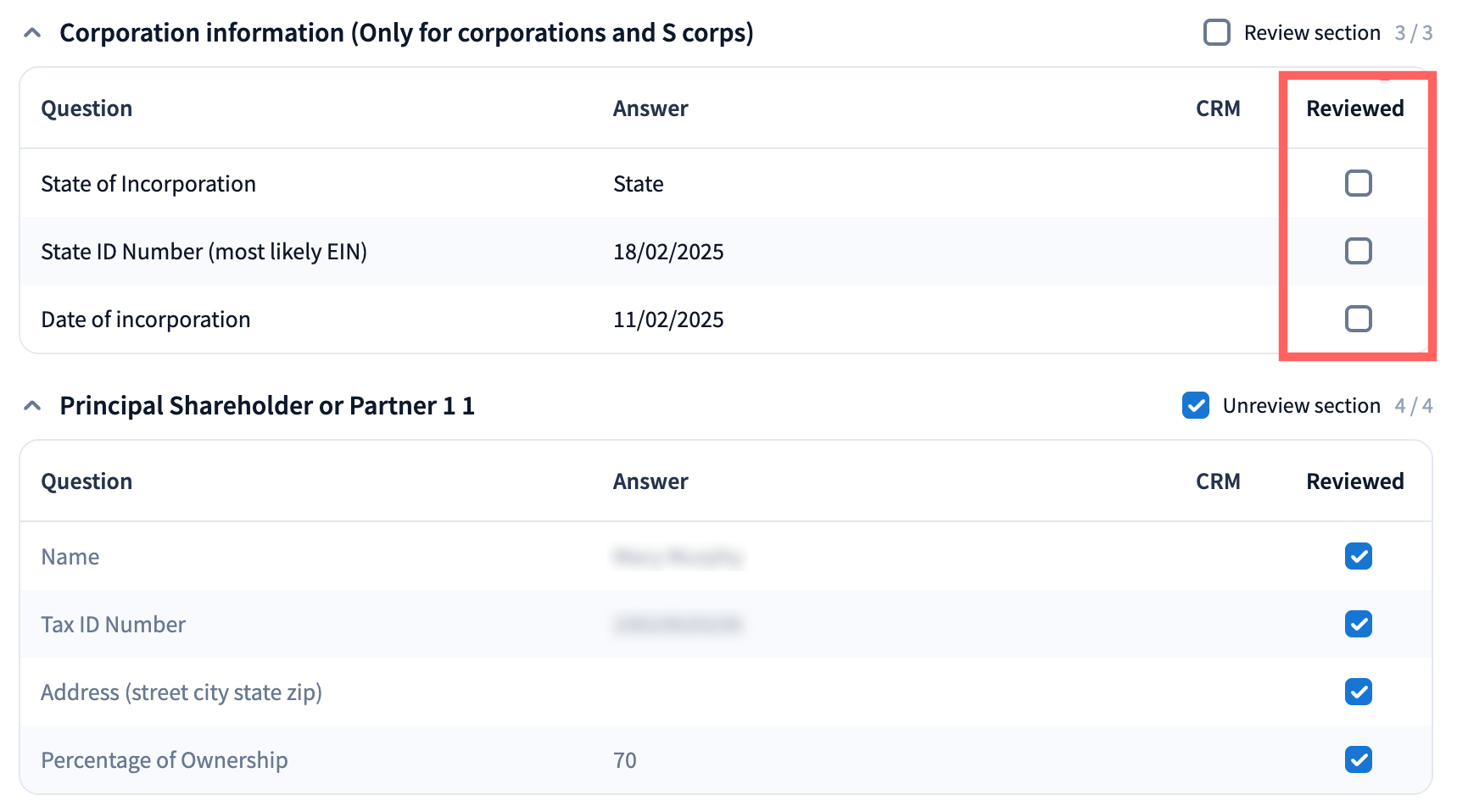1457x812 pixels.
Task: Uncheck the Address row reviewed checkbox
Action: tap(1358, 692)
